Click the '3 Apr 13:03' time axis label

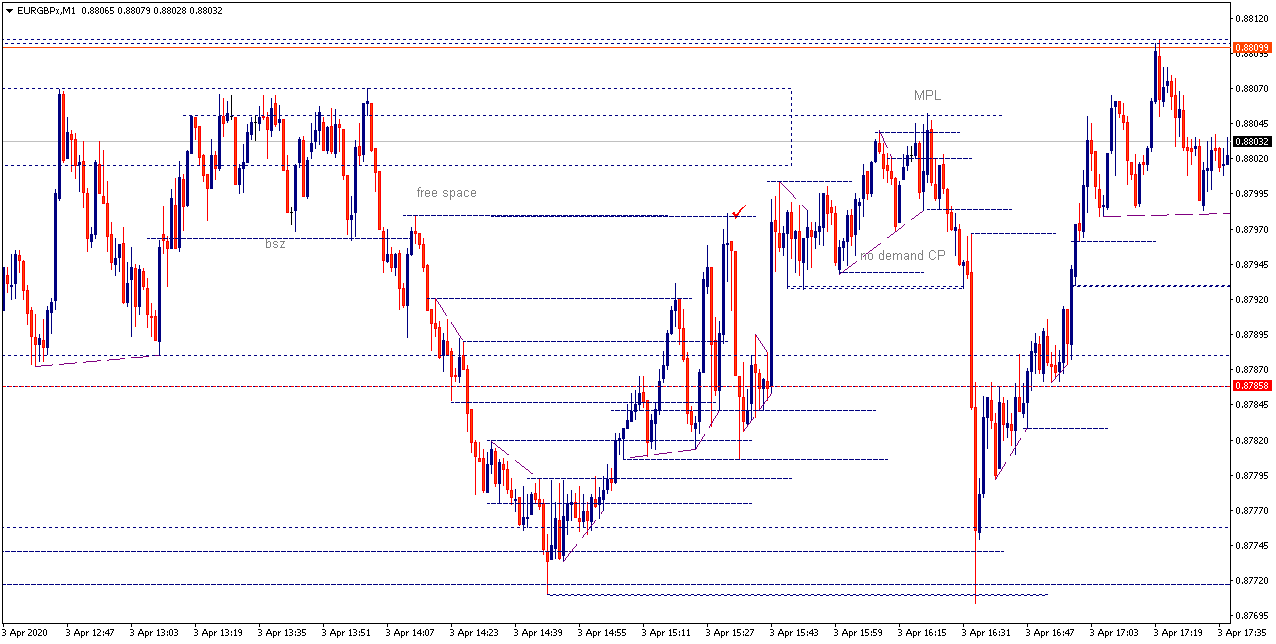(156, 633)
